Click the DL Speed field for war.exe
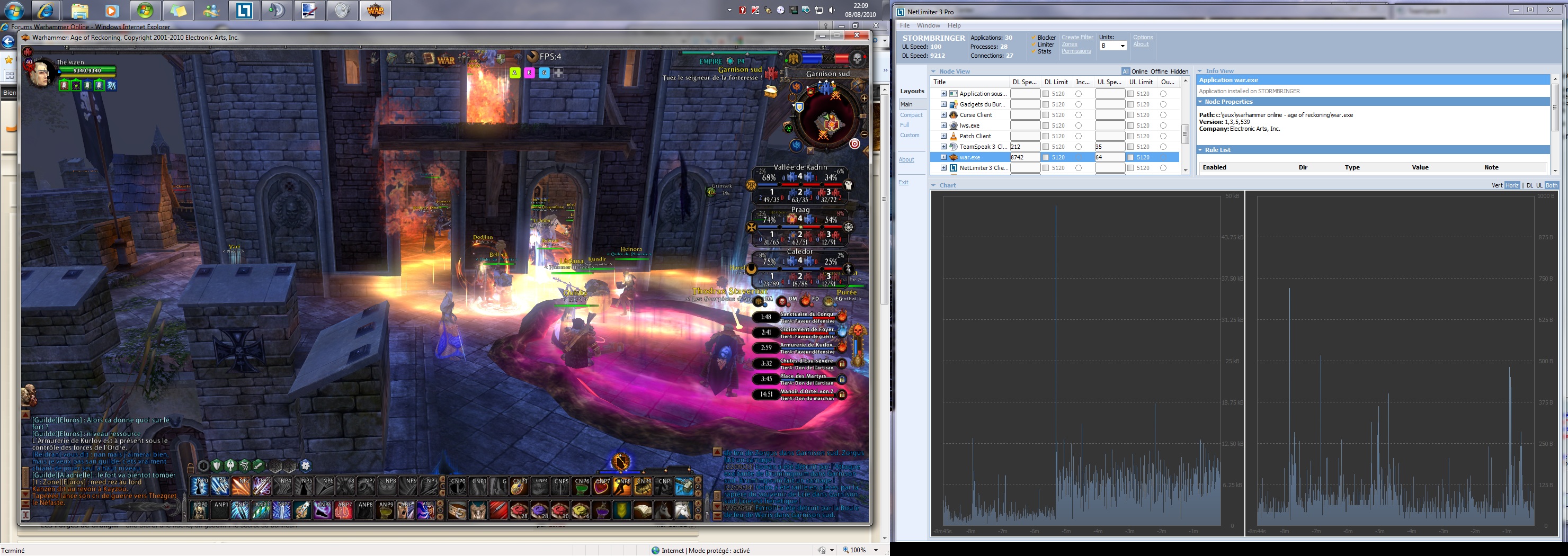The height and width of the screenshot is (556, 1568). [x=1025, y=158]
